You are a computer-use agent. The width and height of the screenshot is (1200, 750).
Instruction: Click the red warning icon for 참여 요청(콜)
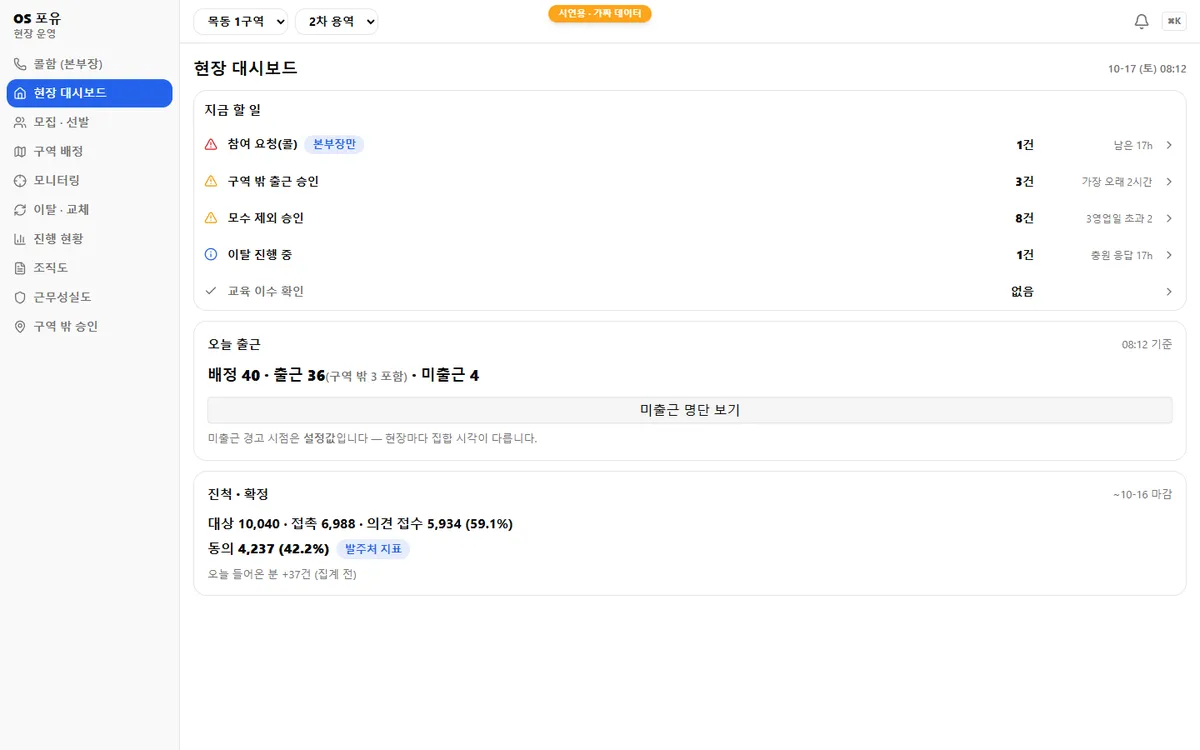[x=211, y=145]
